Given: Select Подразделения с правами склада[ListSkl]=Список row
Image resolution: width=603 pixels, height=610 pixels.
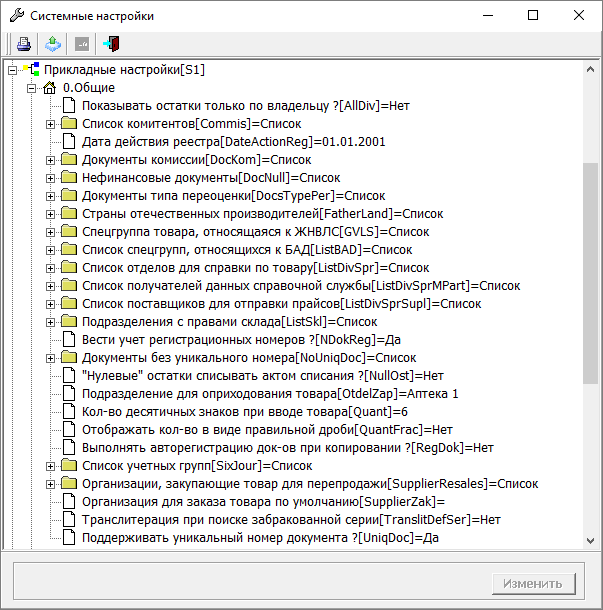Looking at the screenshot, I should (229, 321).
